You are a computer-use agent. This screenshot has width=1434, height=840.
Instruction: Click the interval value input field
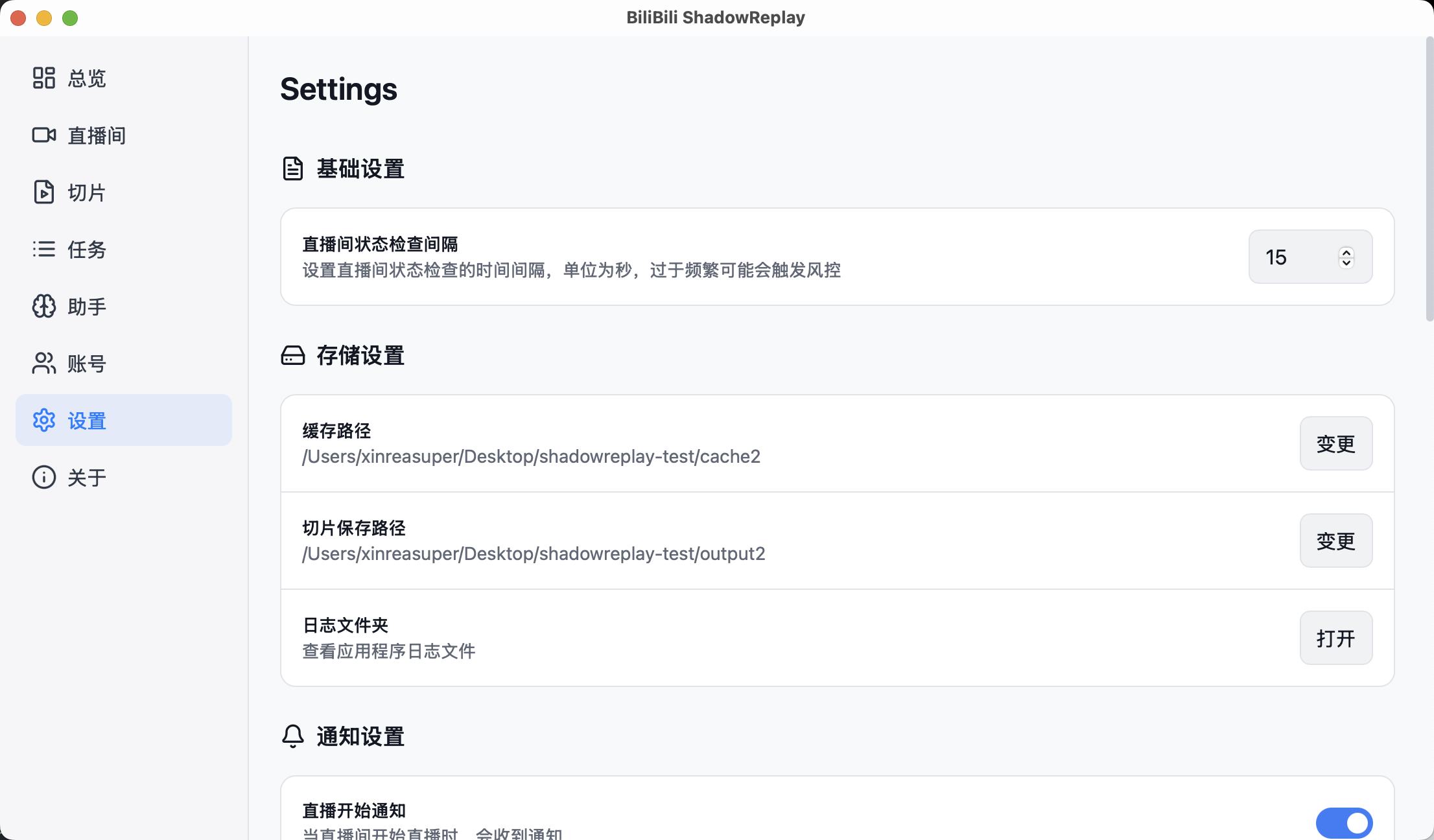(1290, 257)
